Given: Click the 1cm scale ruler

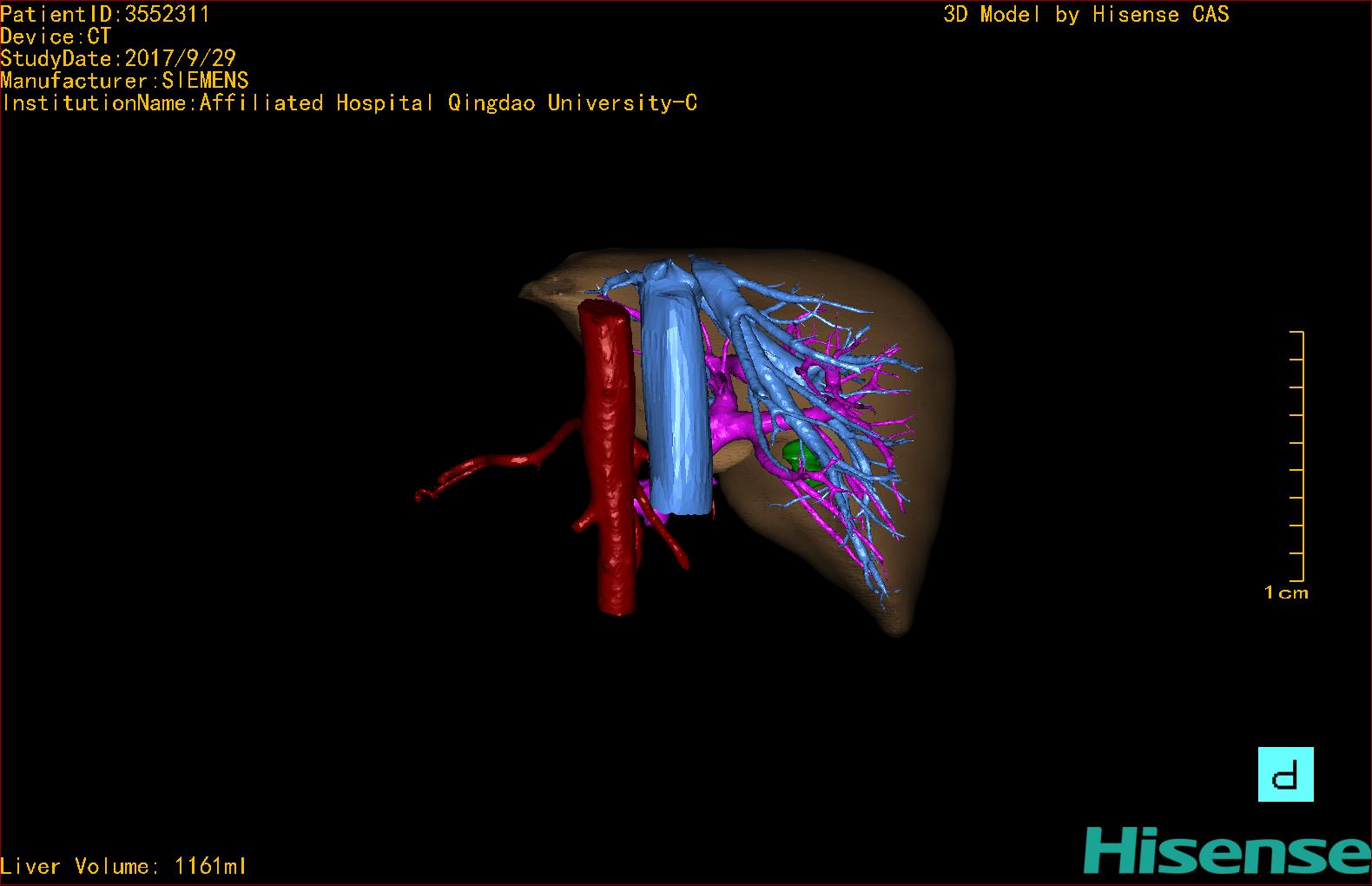Looking at the screenshot, I should 1297,456.
